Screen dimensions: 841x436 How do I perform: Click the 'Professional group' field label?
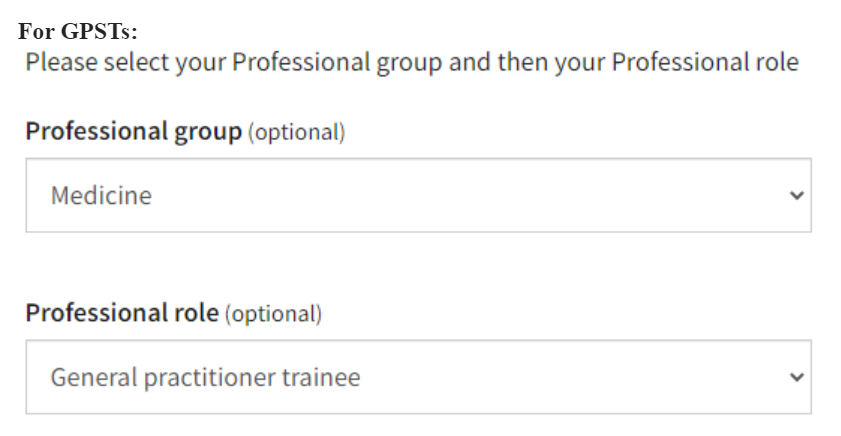(133, 131)
